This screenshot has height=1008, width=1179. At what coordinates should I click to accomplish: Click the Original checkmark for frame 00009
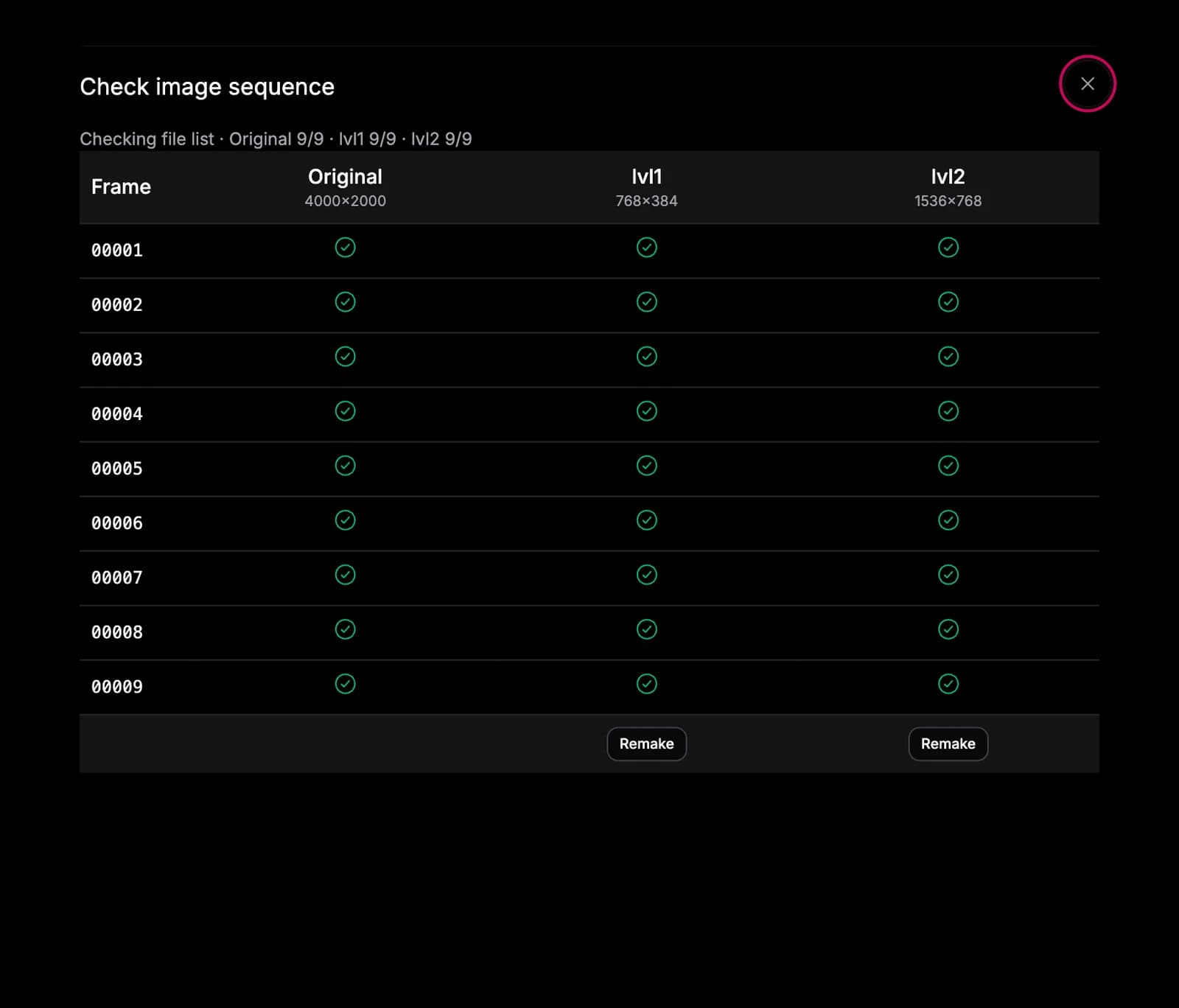tap(345, 684)
